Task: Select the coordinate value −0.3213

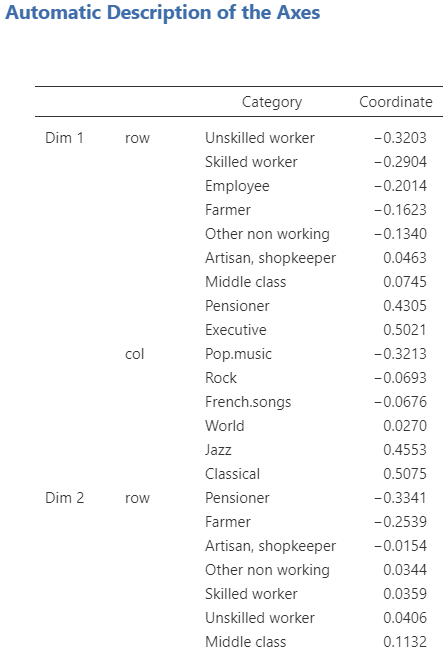Action: tap(400, 354)
